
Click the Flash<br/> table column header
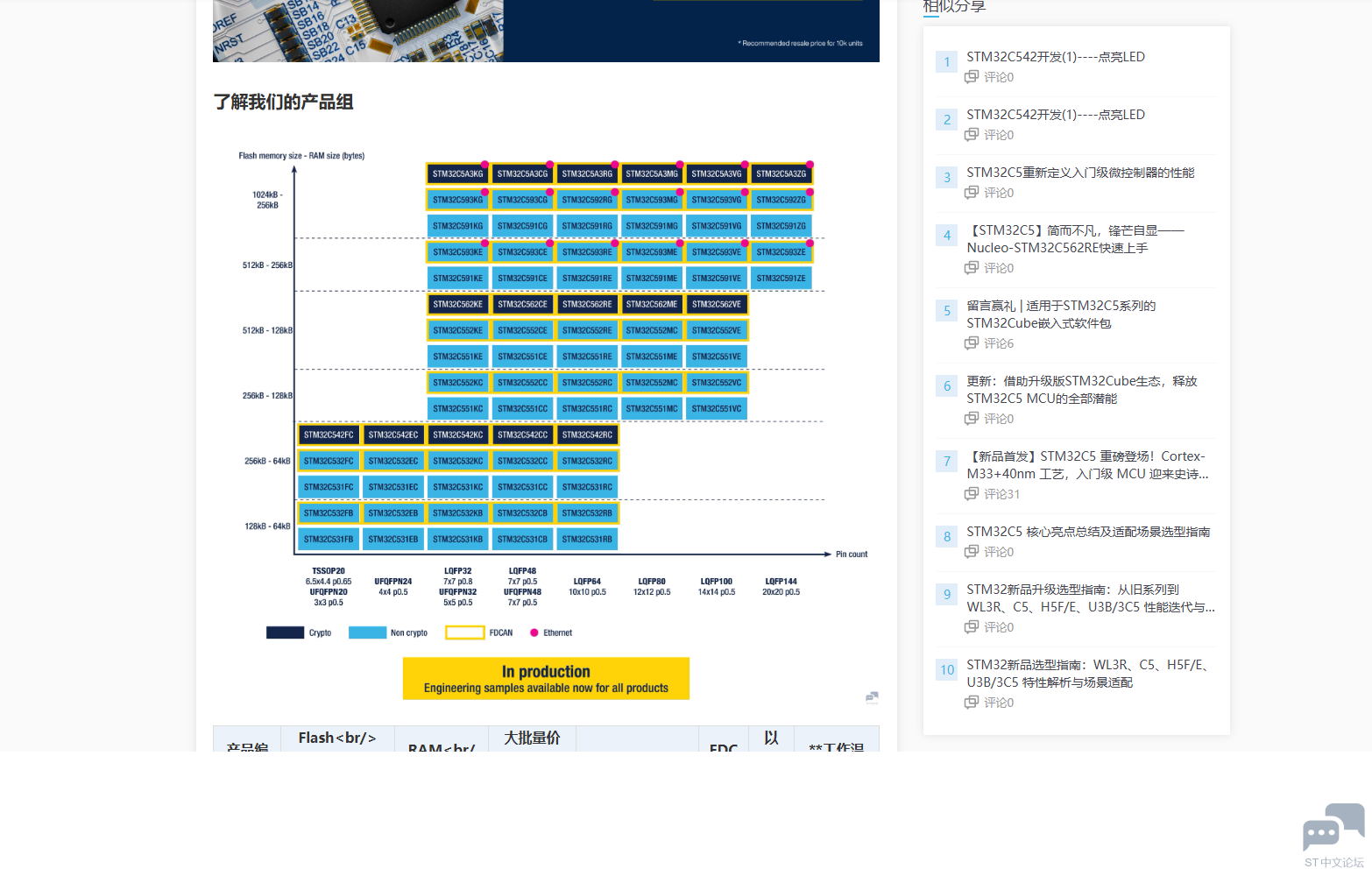(337, 738)
